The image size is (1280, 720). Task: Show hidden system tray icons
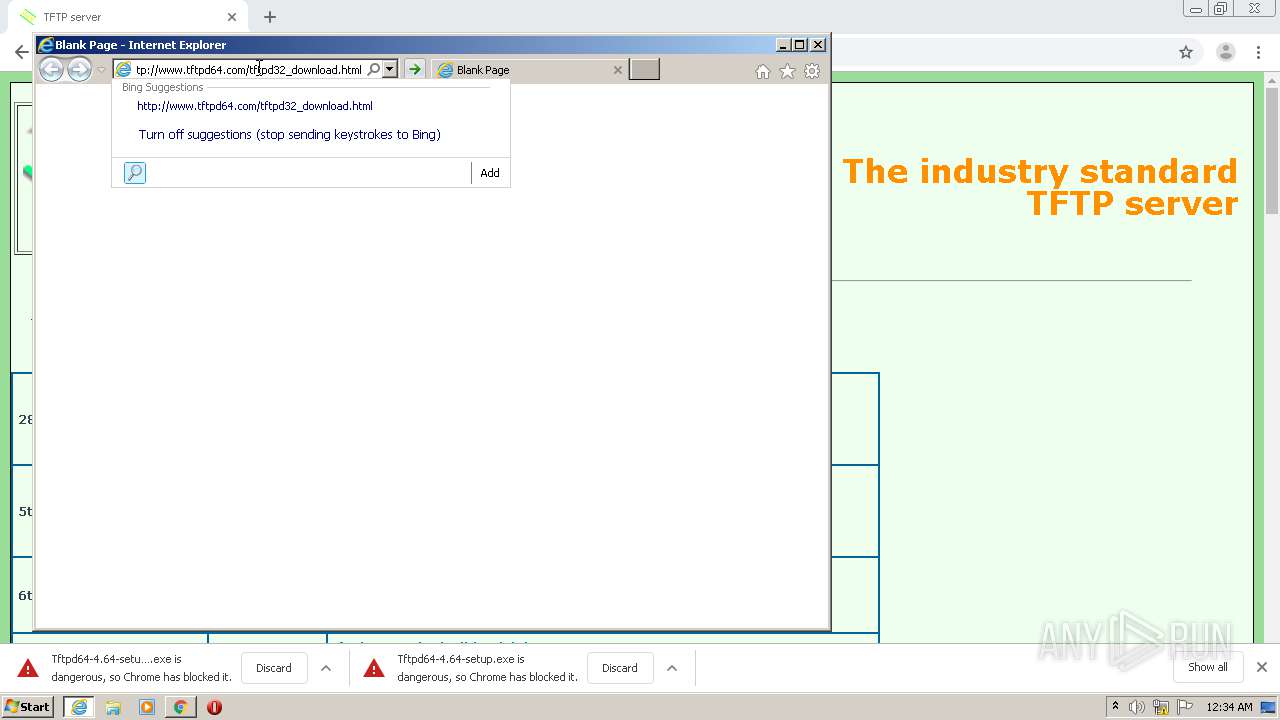pyautogui.click(x=1115, y=707)
